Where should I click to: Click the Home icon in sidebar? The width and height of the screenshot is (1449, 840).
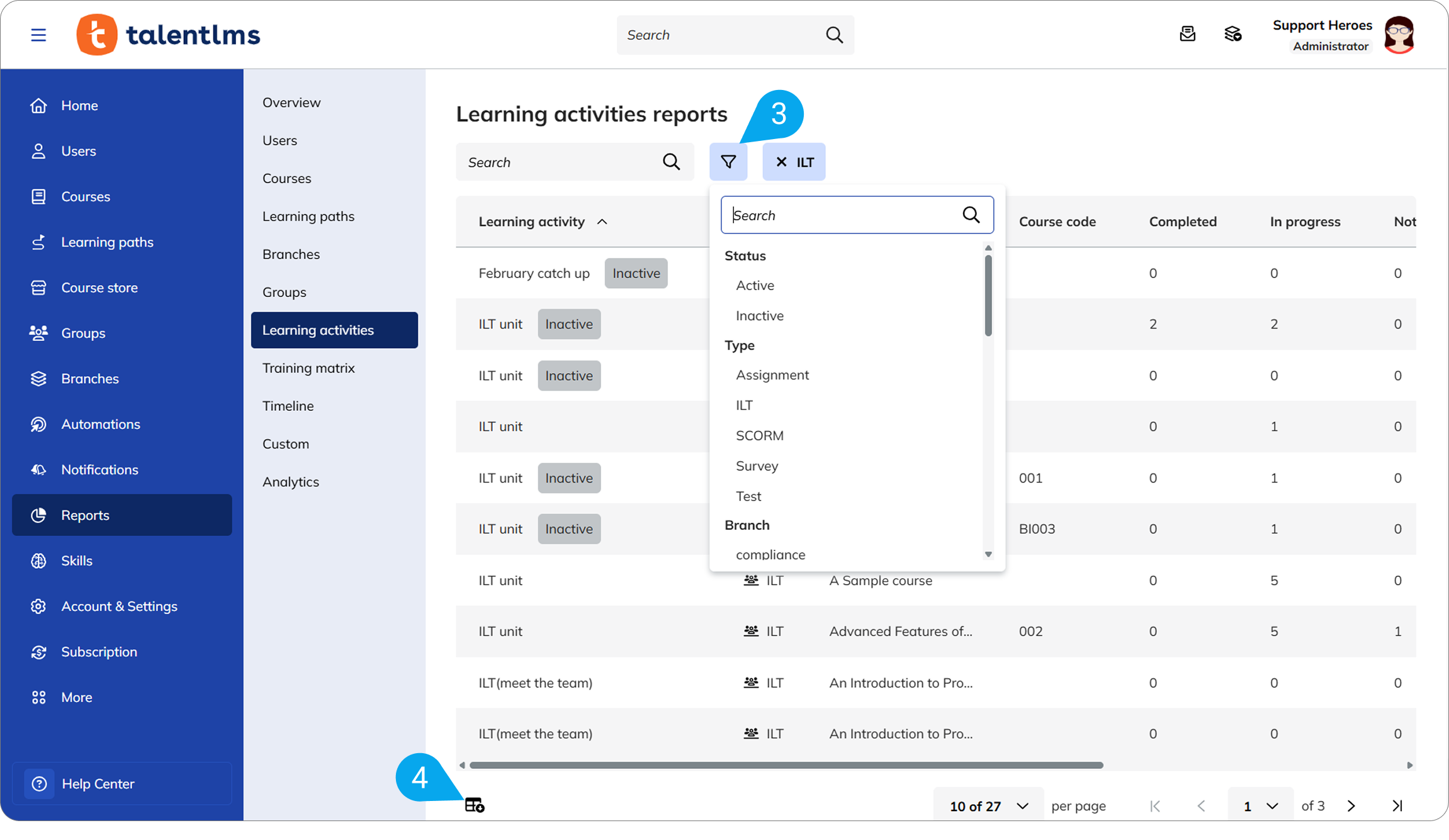(x=38, y=105)
